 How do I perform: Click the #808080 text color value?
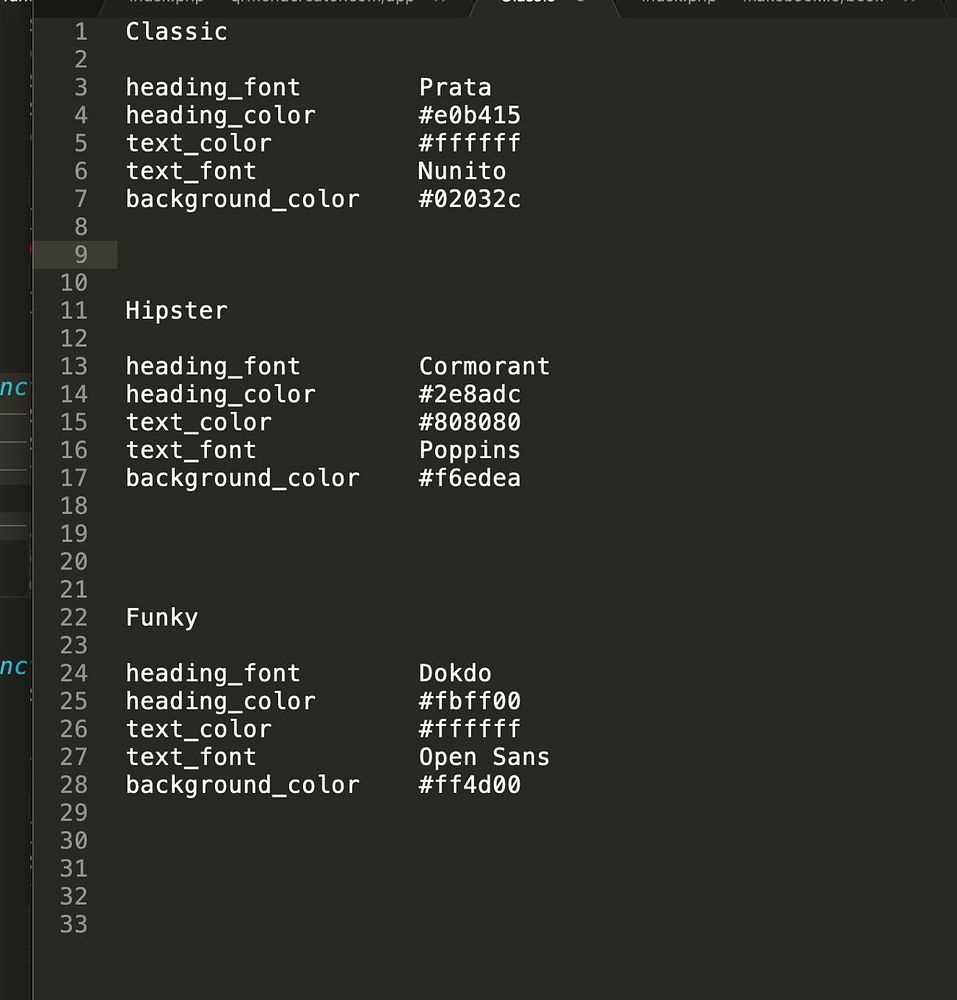coord(469,422)
